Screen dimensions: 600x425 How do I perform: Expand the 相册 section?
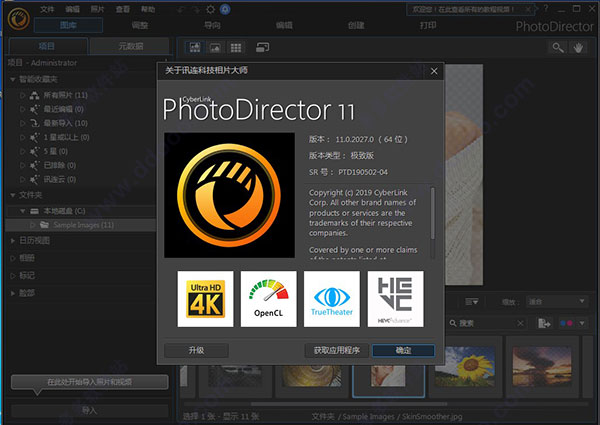click(x=13, y=258)
